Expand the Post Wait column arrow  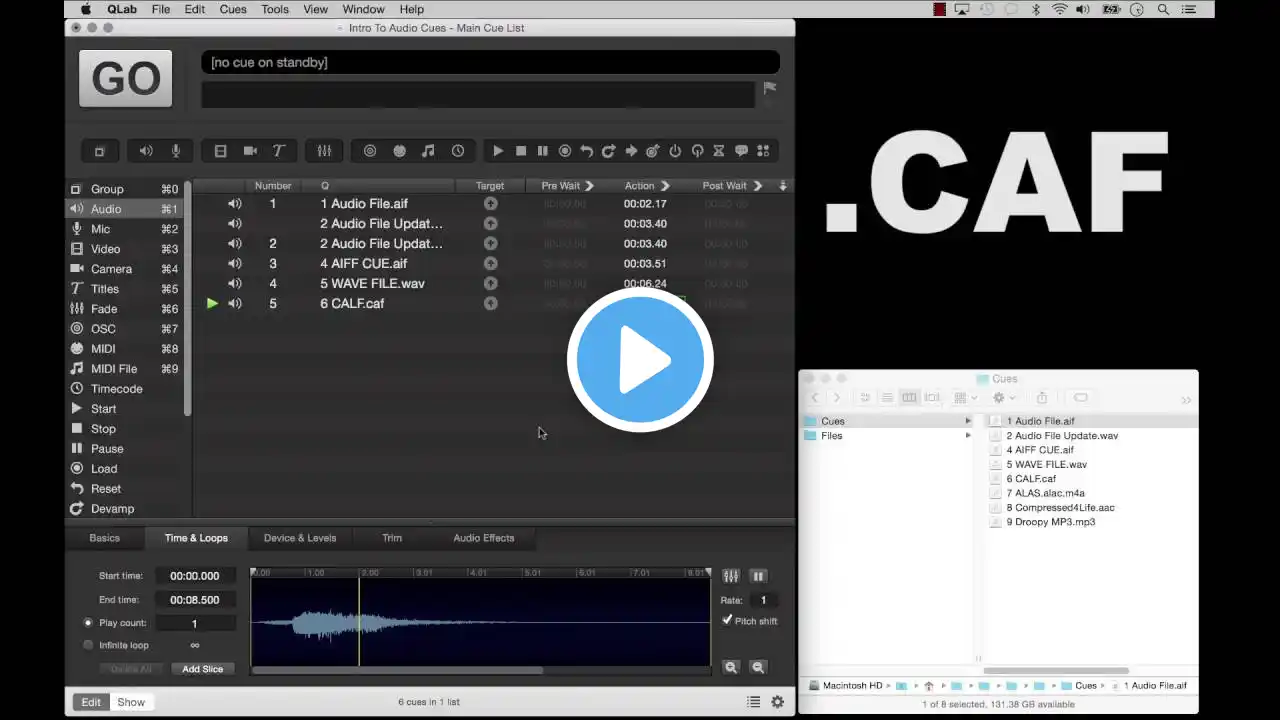pyautogui.click(x=758, y=186)
